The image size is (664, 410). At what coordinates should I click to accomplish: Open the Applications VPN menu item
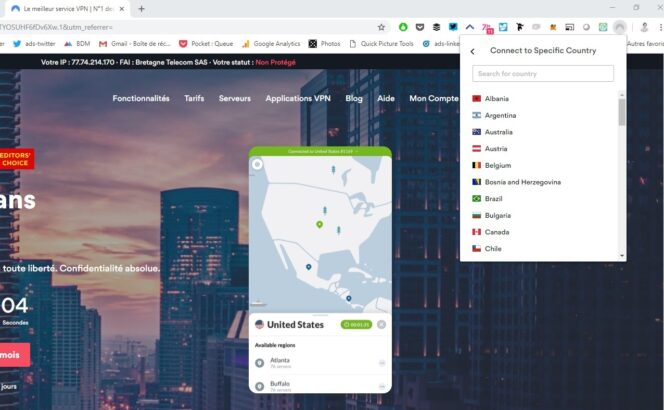click(x=298, y=98)
